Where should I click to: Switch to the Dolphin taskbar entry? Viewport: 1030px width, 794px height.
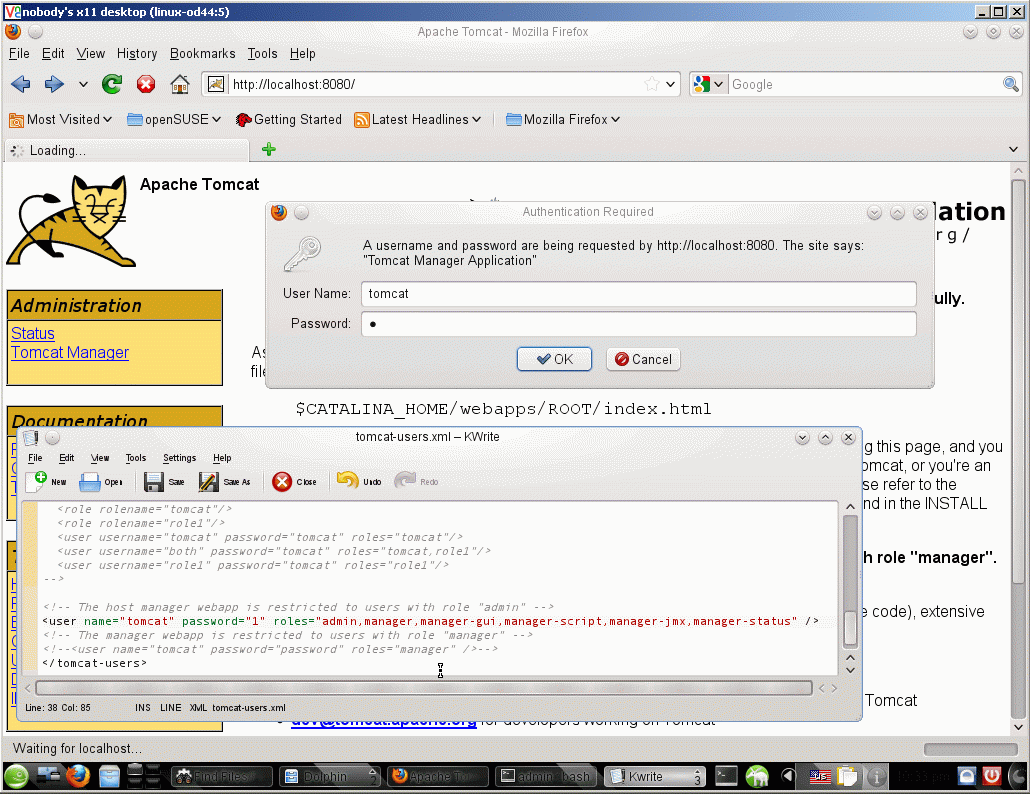coord(330,776)
